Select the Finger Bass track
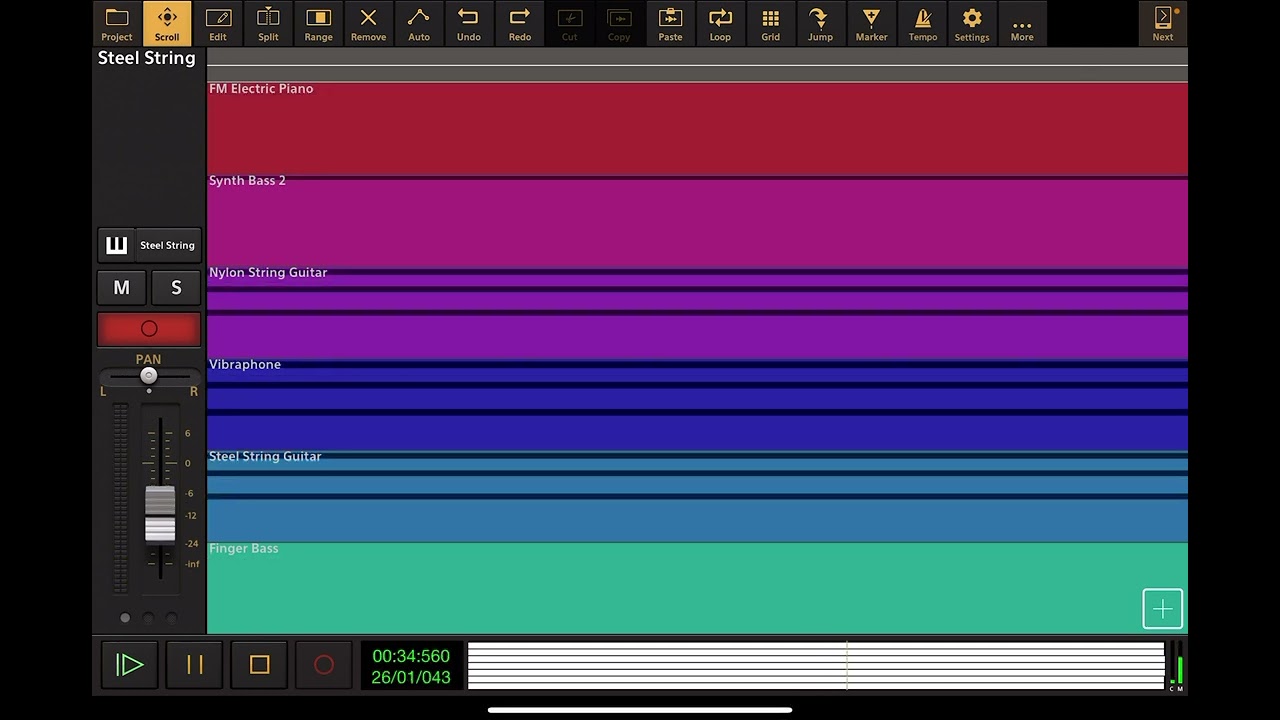 pyautogui.click(x=697, y=588)
